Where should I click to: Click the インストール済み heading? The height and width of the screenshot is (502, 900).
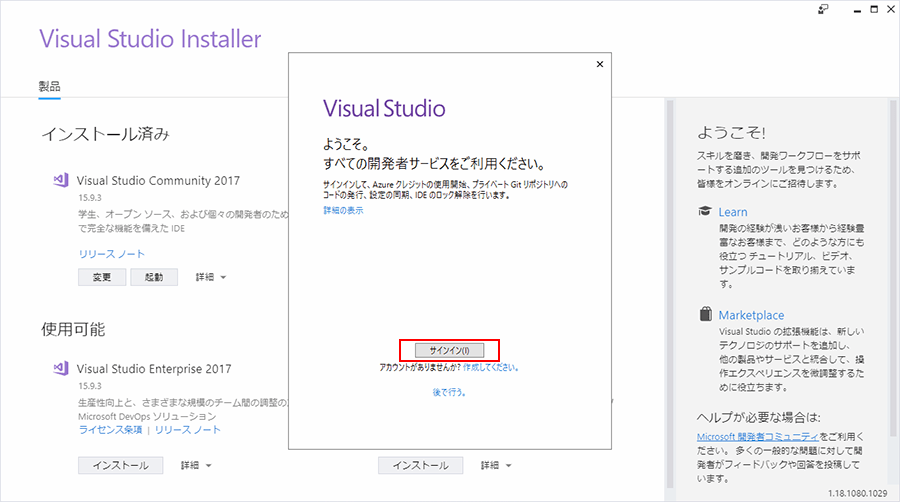[x=106, y=134]
